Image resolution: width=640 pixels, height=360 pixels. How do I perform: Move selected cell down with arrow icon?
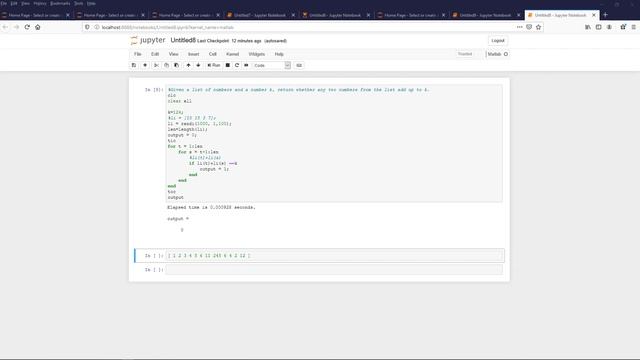tap(198, 65)
